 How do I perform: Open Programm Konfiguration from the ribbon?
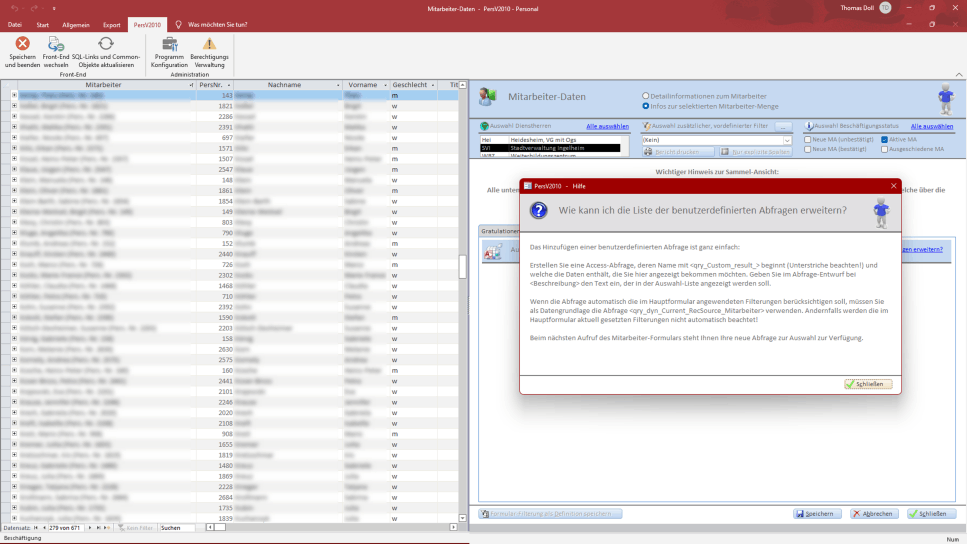tap(169, 45)
